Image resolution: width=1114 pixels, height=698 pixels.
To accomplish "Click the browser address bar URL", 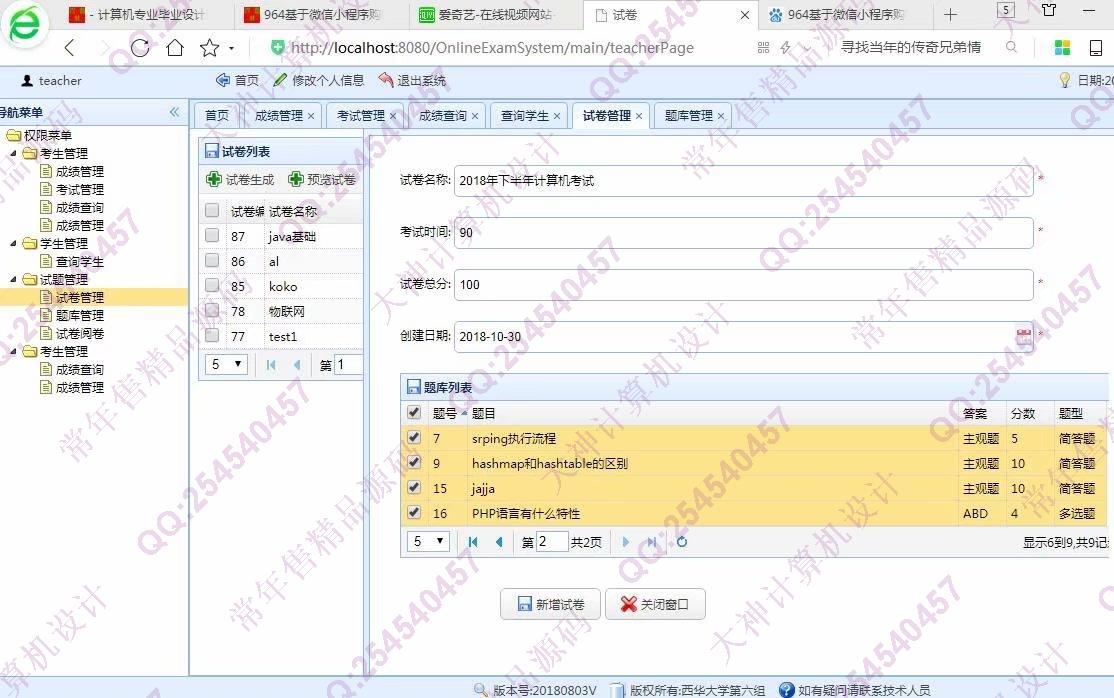I will point(492,48).
